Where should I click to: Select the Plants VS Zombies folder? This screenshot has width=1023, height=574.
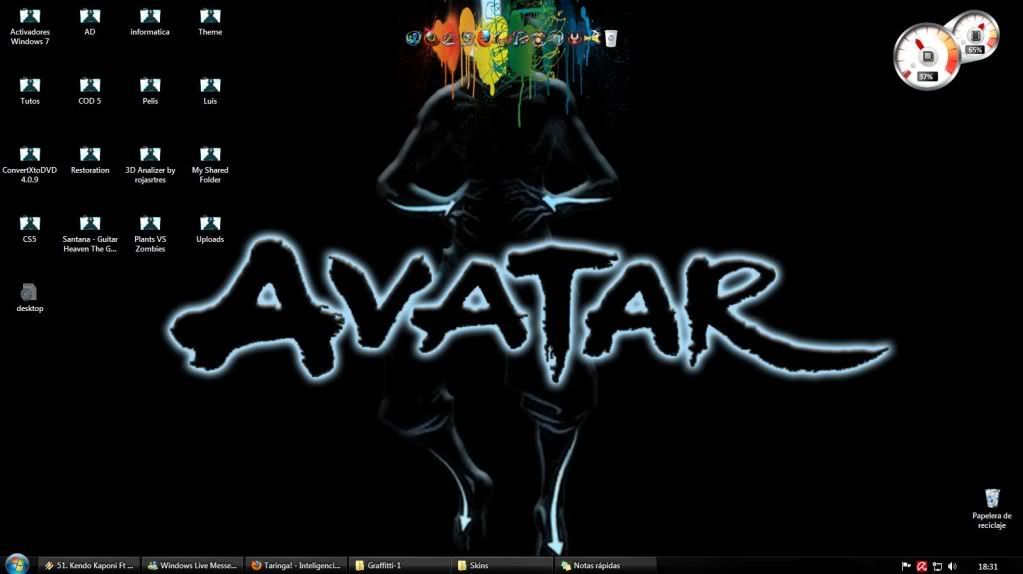click(x=149, y=234)
